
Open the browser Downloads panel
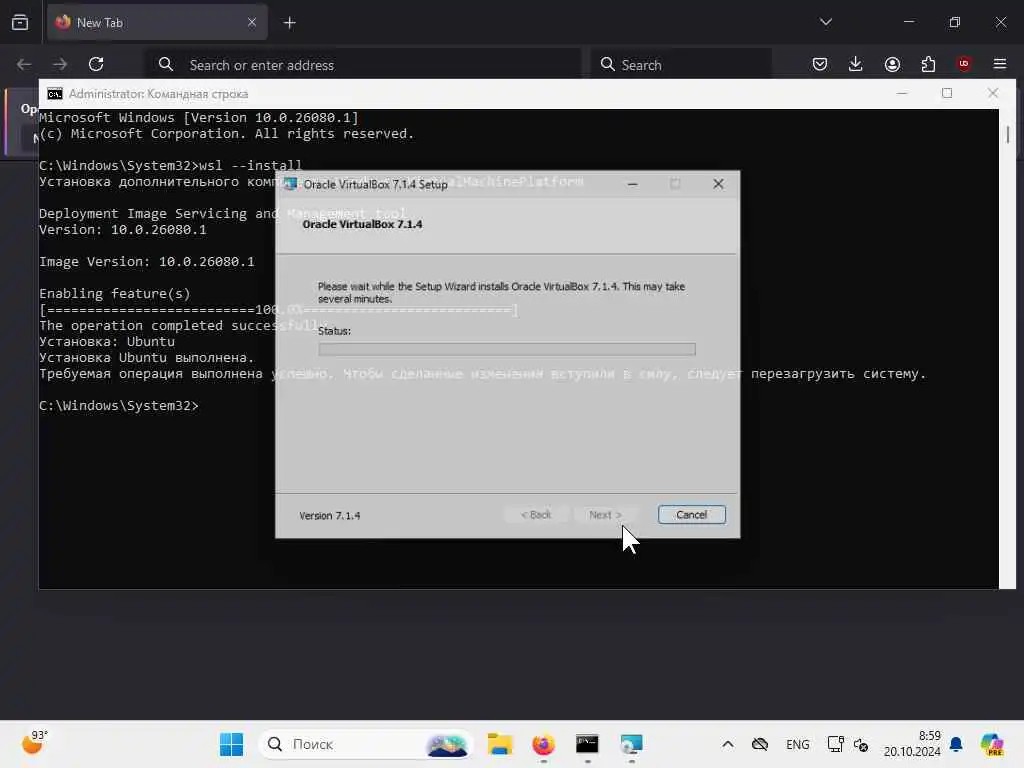(856, 64)
